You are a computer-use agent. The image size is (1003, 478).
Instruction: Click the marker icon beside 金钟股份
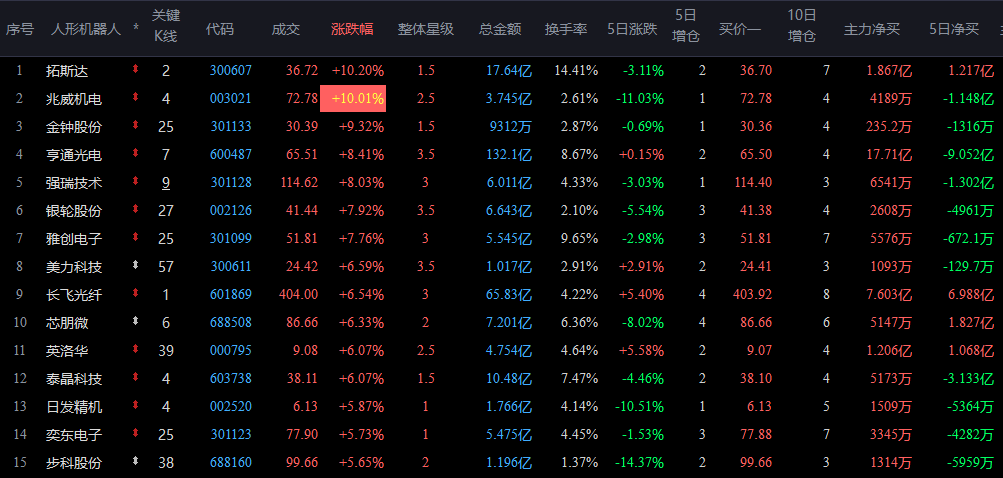135,126
